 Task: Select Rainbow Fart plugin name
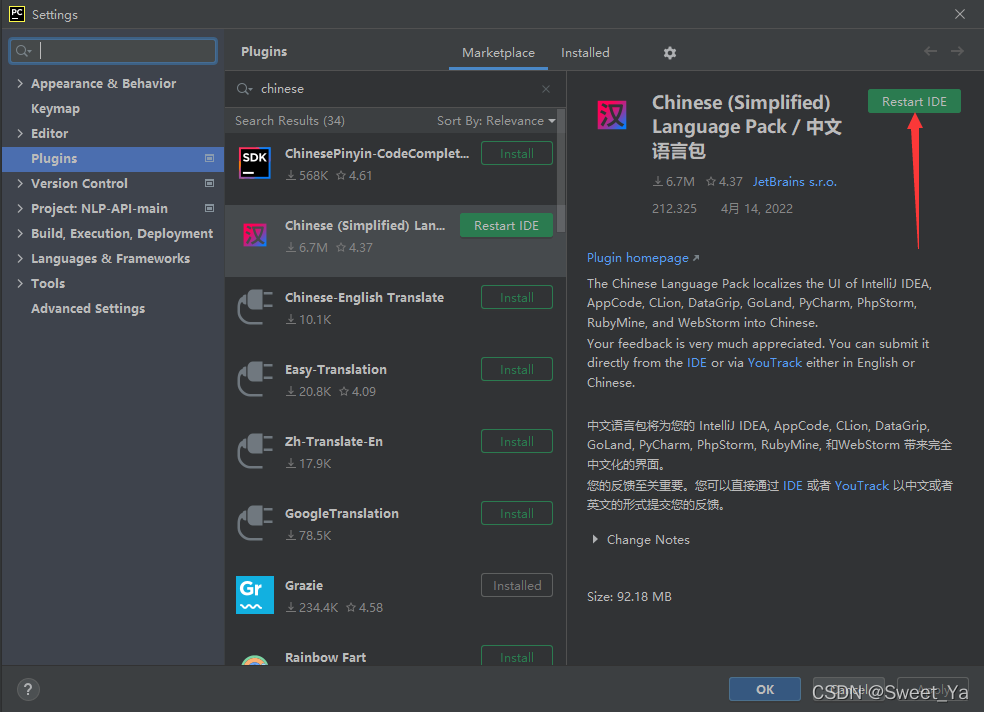(x=325, y=657)
